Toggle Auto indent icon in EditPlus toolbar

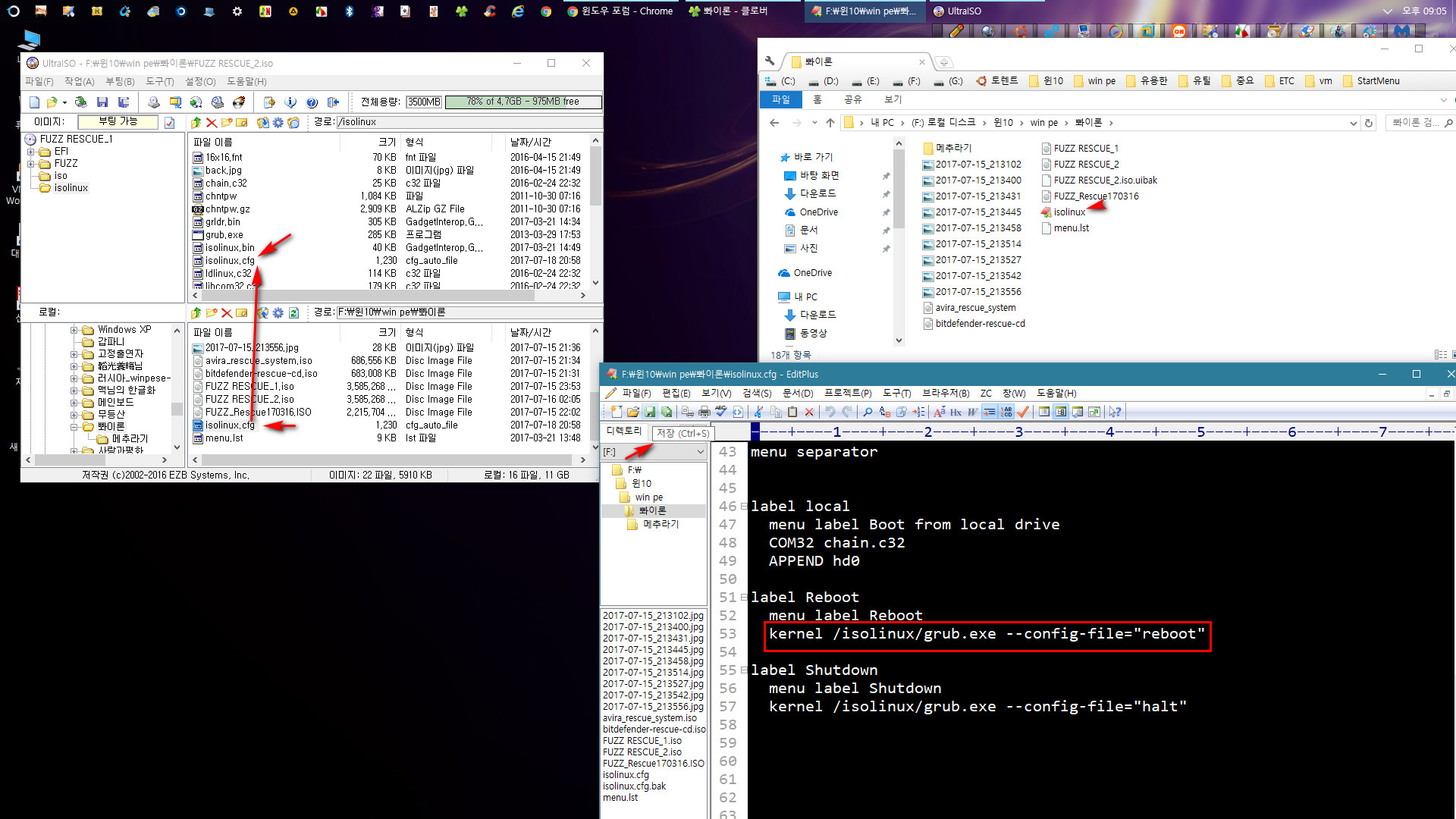click(990, 412)
